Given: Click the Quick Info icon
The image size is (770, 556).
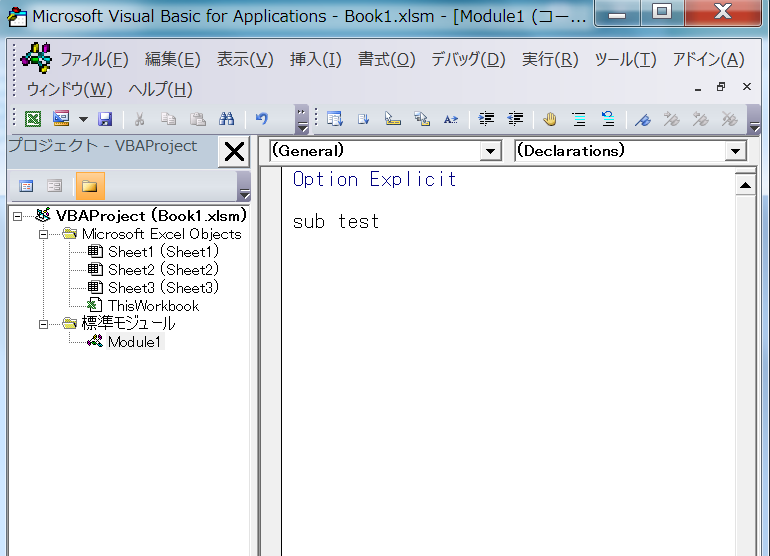Looking at the screenshot, I should pyautogui.click(x=393, y=119).
